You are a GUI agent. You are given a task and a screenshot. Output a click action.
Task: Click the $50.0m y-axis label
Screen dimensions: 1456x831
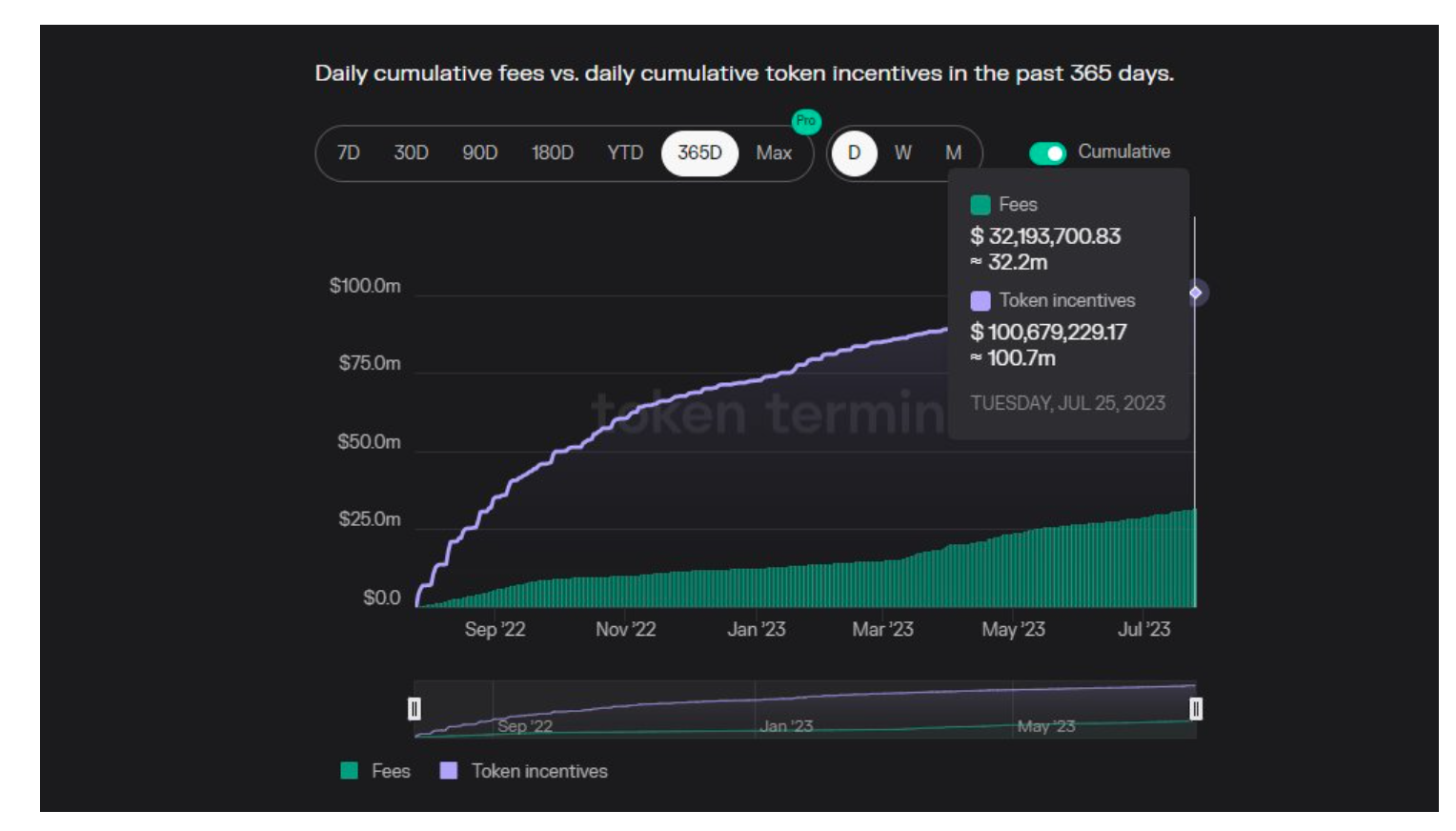coord(369,442)
